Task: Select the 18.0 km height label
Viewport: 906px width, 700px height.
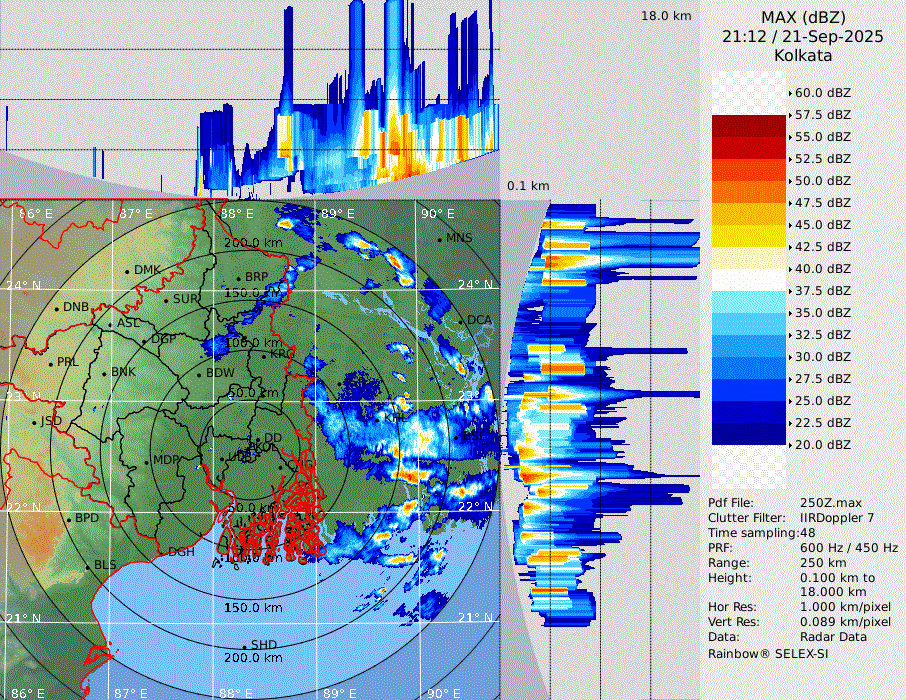Action: tap(666, 16)
